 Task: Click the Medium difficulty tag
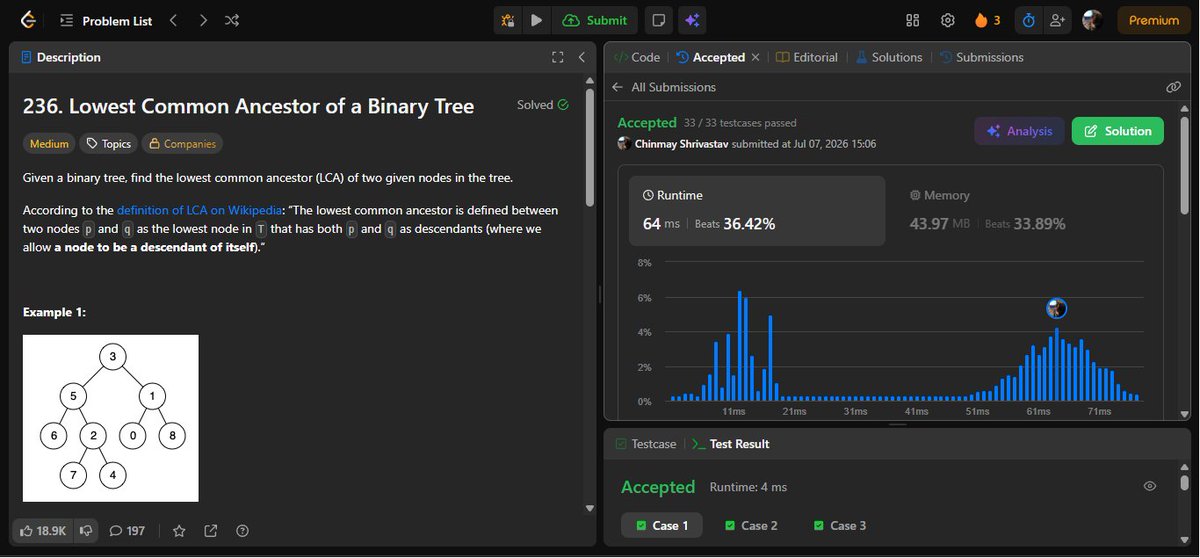point(49,144)
